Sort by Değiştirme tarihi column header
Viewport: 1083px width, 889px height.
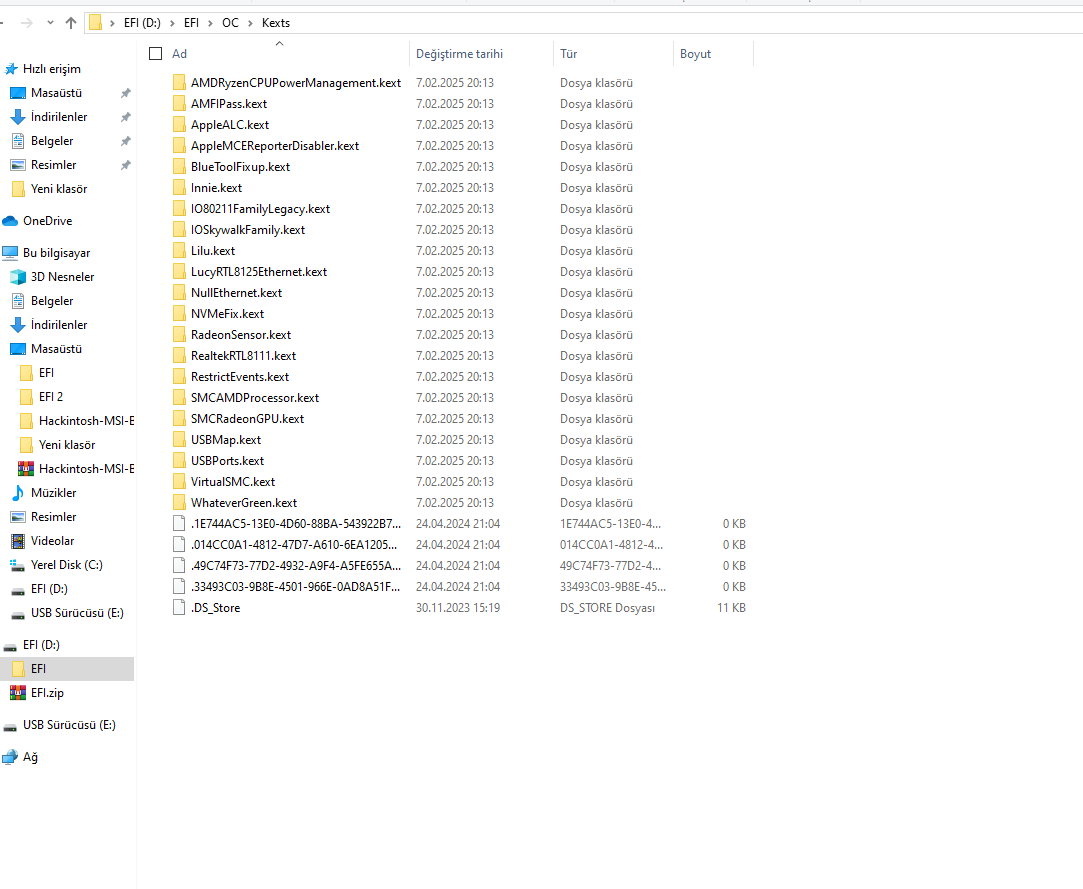click(459, 54)
